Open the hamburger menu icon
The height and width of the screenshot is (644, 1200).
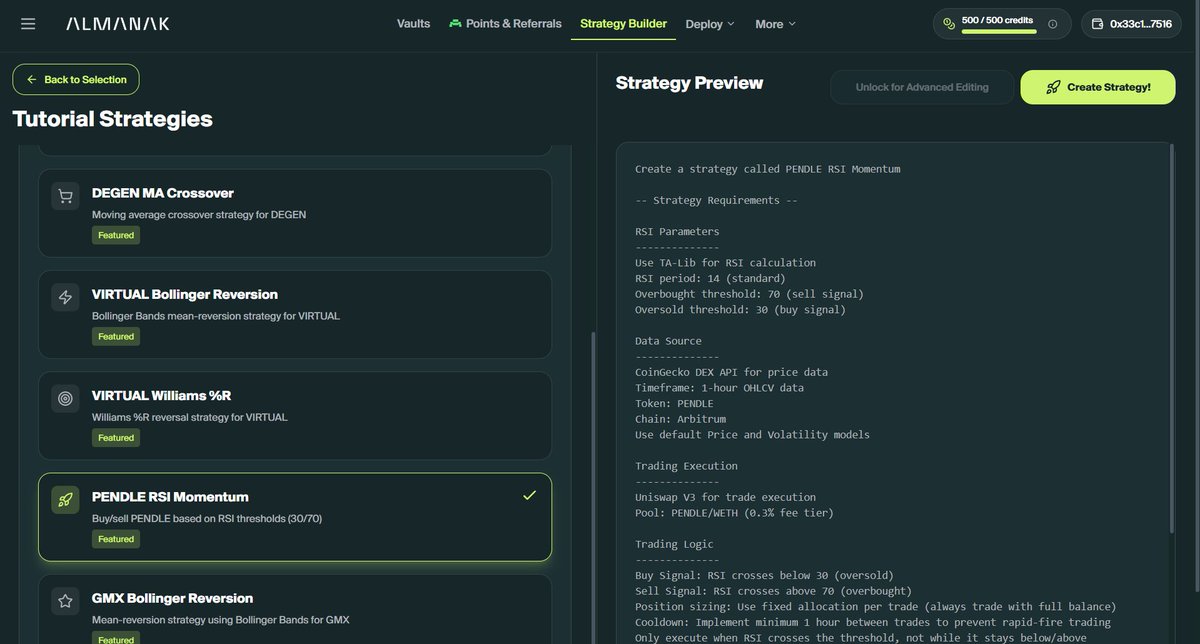point(28,24)
